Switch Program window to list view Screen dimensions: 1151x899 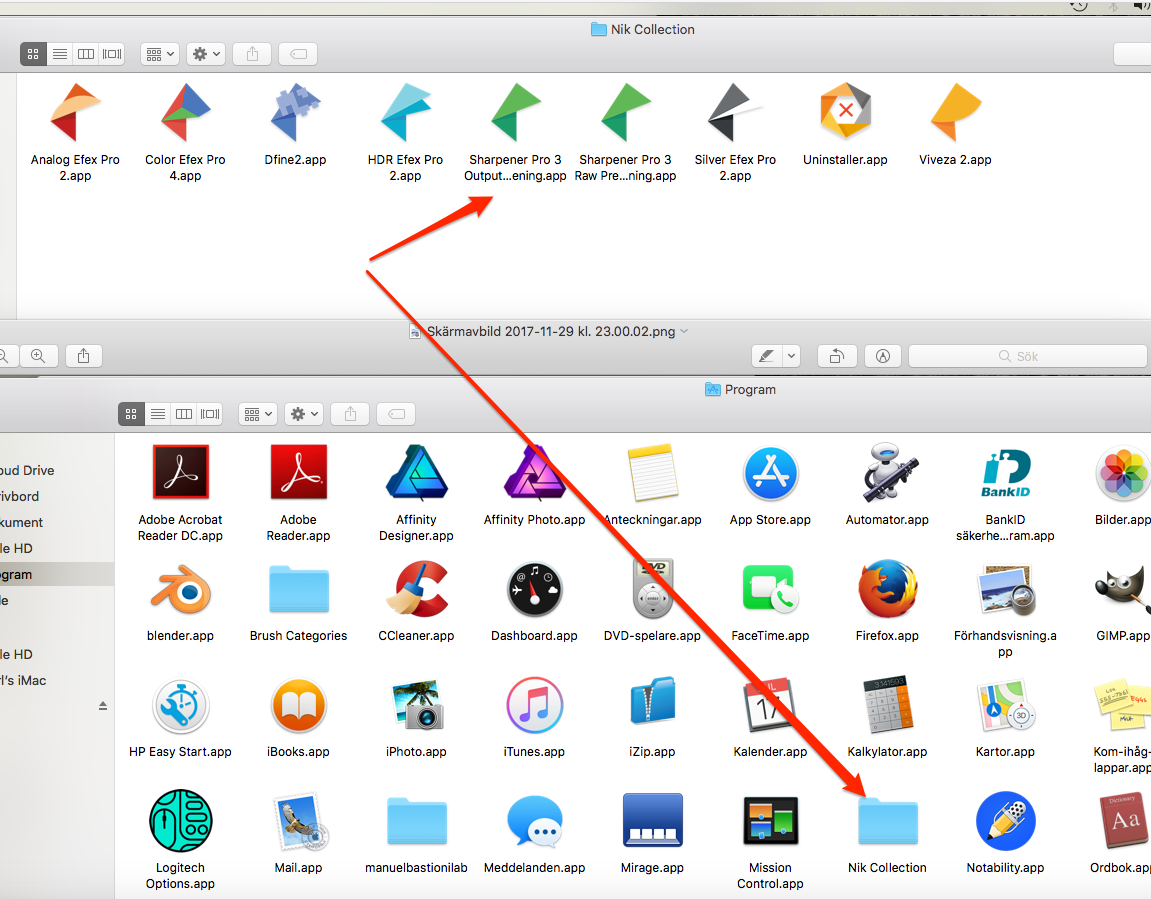point(158,414)
